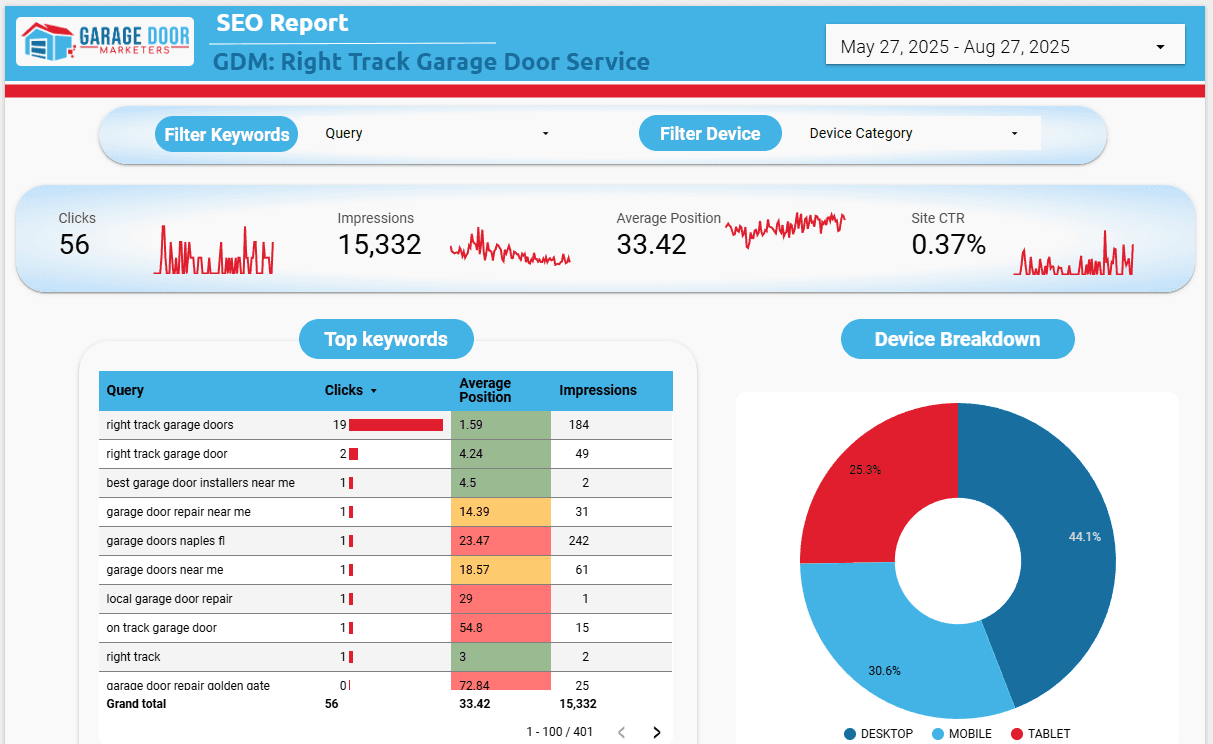Viewport: 1213px width, 744px height.
Task: Click the SEO Report title
Action: point(282,23)
